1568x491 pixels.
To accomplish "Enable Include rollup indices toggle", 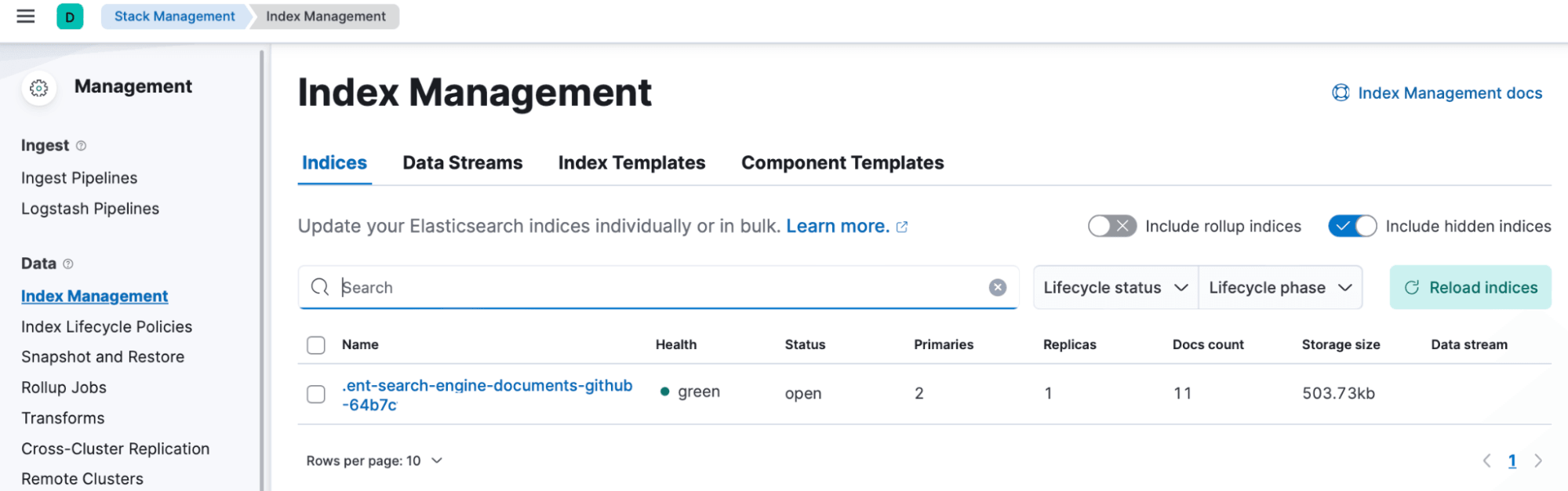I will click(x=1111, y=227).
